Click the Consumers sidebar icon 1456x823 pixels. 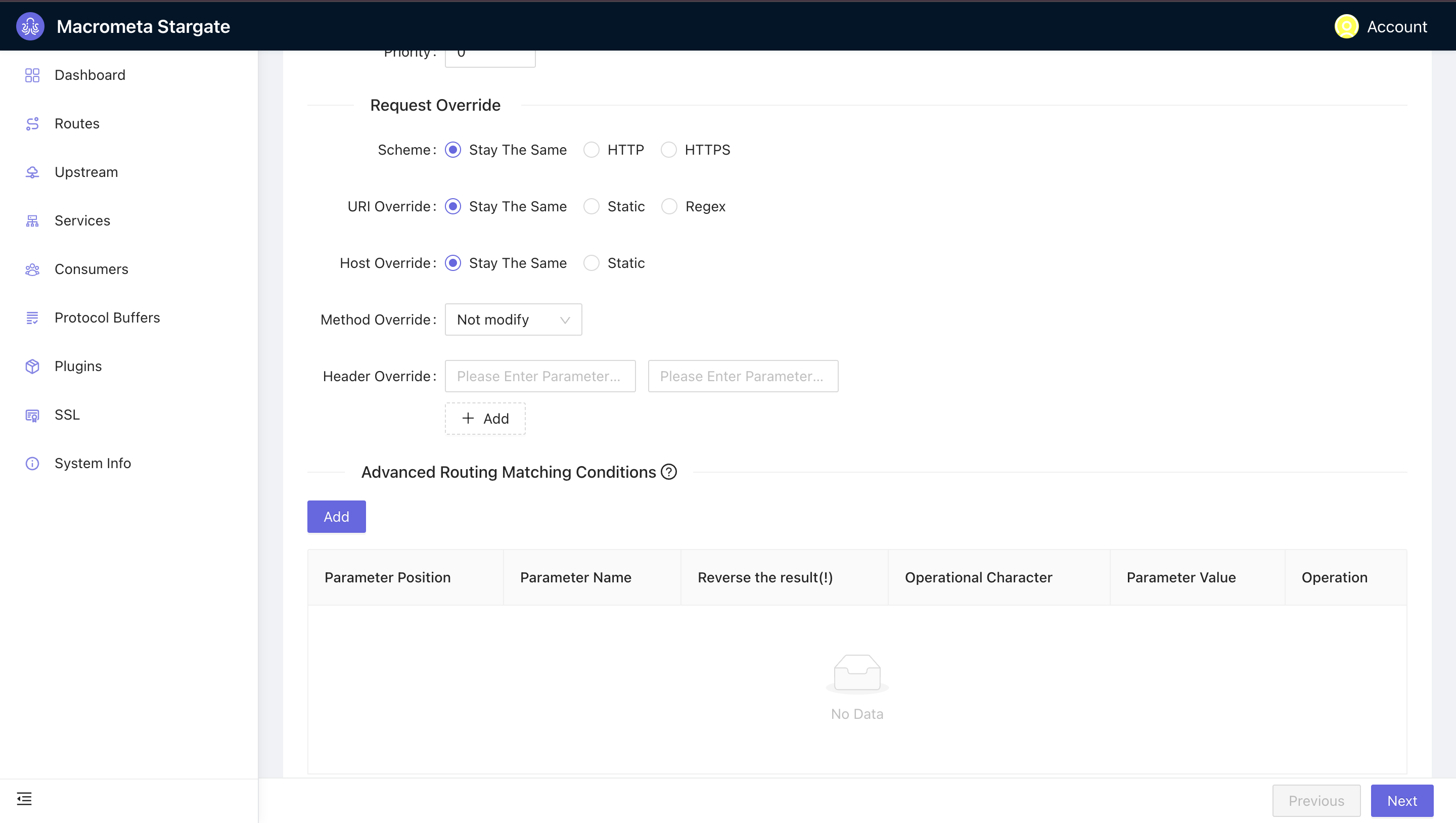click(31, 269)
